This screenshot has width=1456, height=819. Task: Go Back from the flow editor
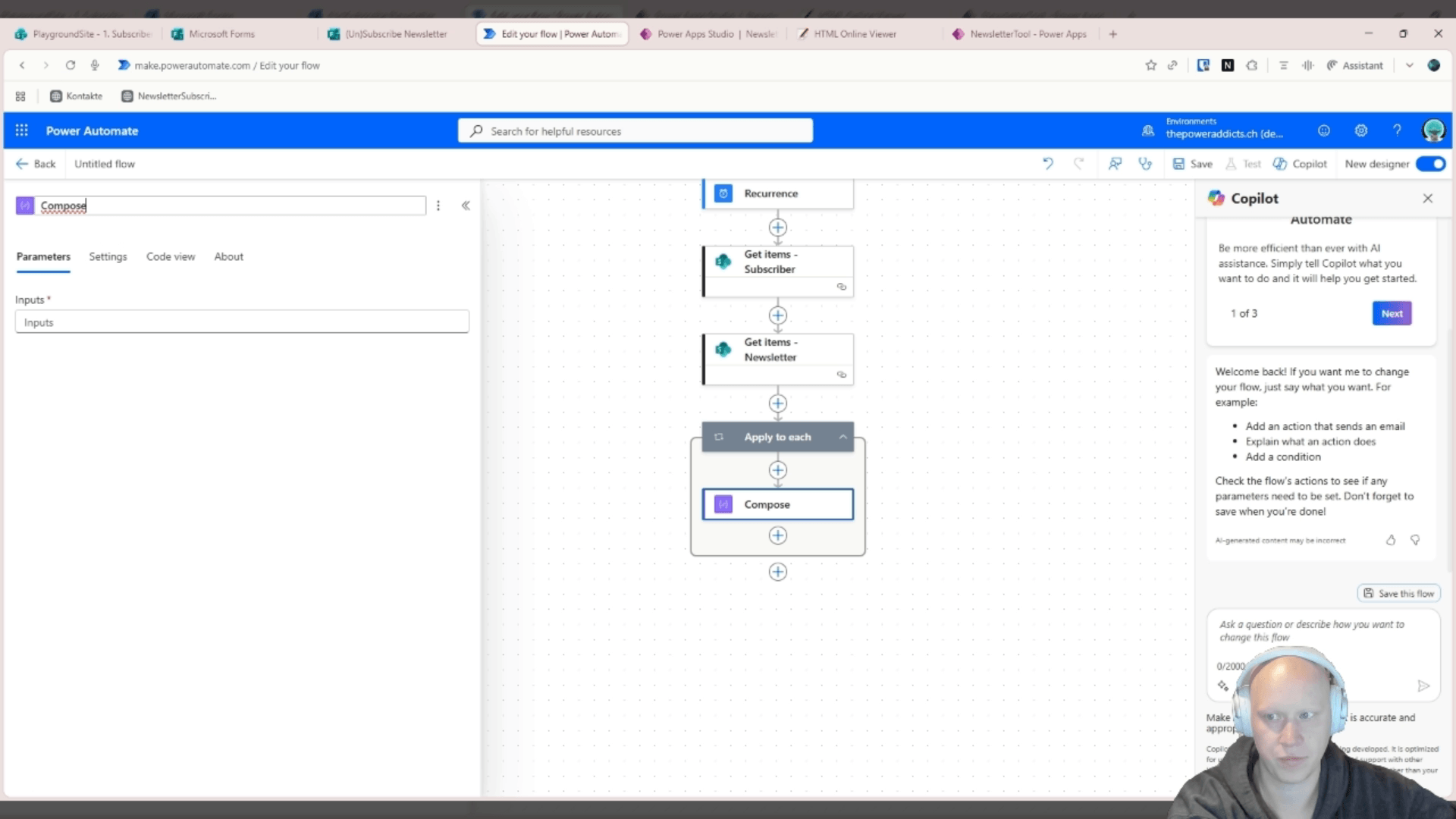[36, 164]
